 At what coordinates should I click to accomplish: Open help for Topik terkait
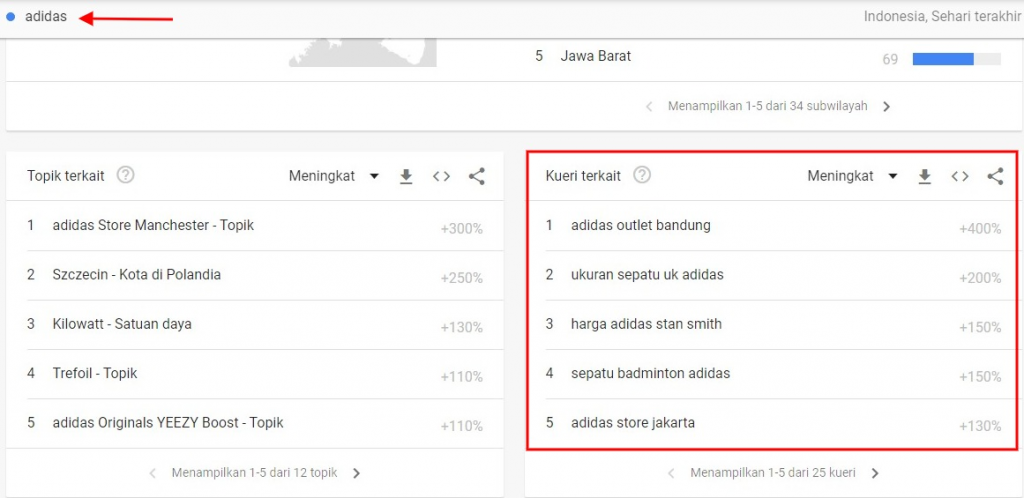tap(125, 176)
